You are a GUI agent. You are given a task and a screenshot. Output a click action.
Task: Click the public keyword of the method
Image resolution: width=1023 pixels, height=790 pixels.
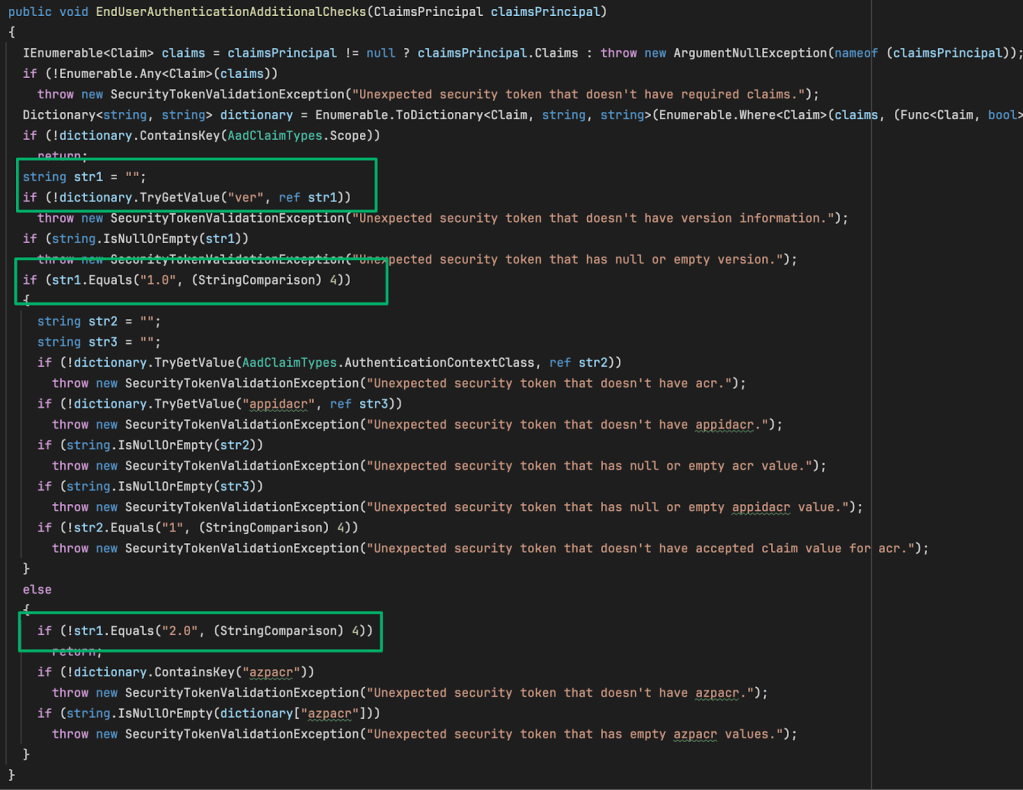pyautogui.click(x=29, y=11)
